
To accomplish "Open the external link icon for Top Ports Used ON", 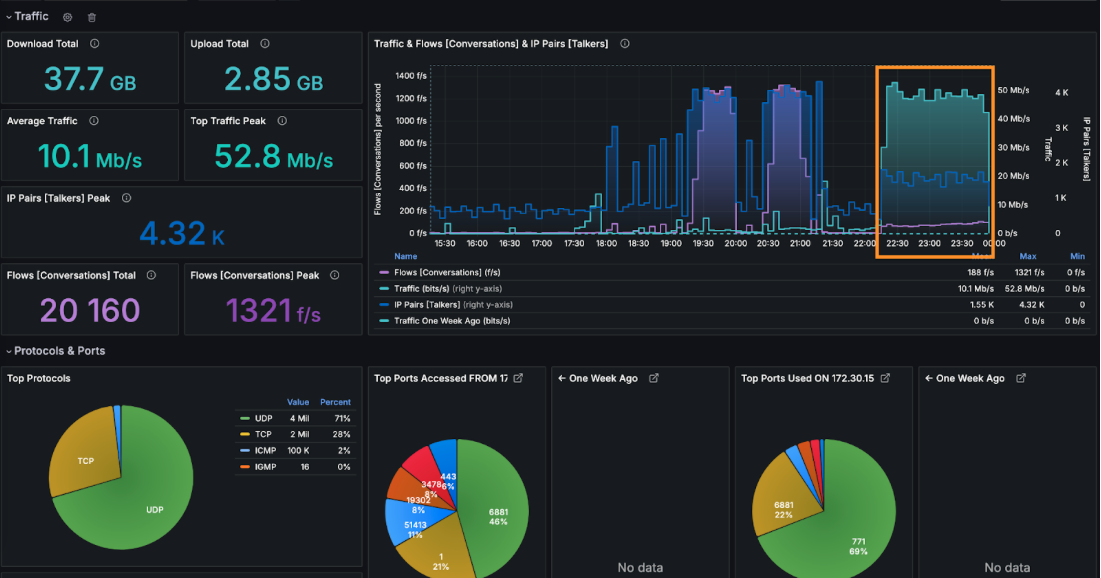I will click(884, 378).
